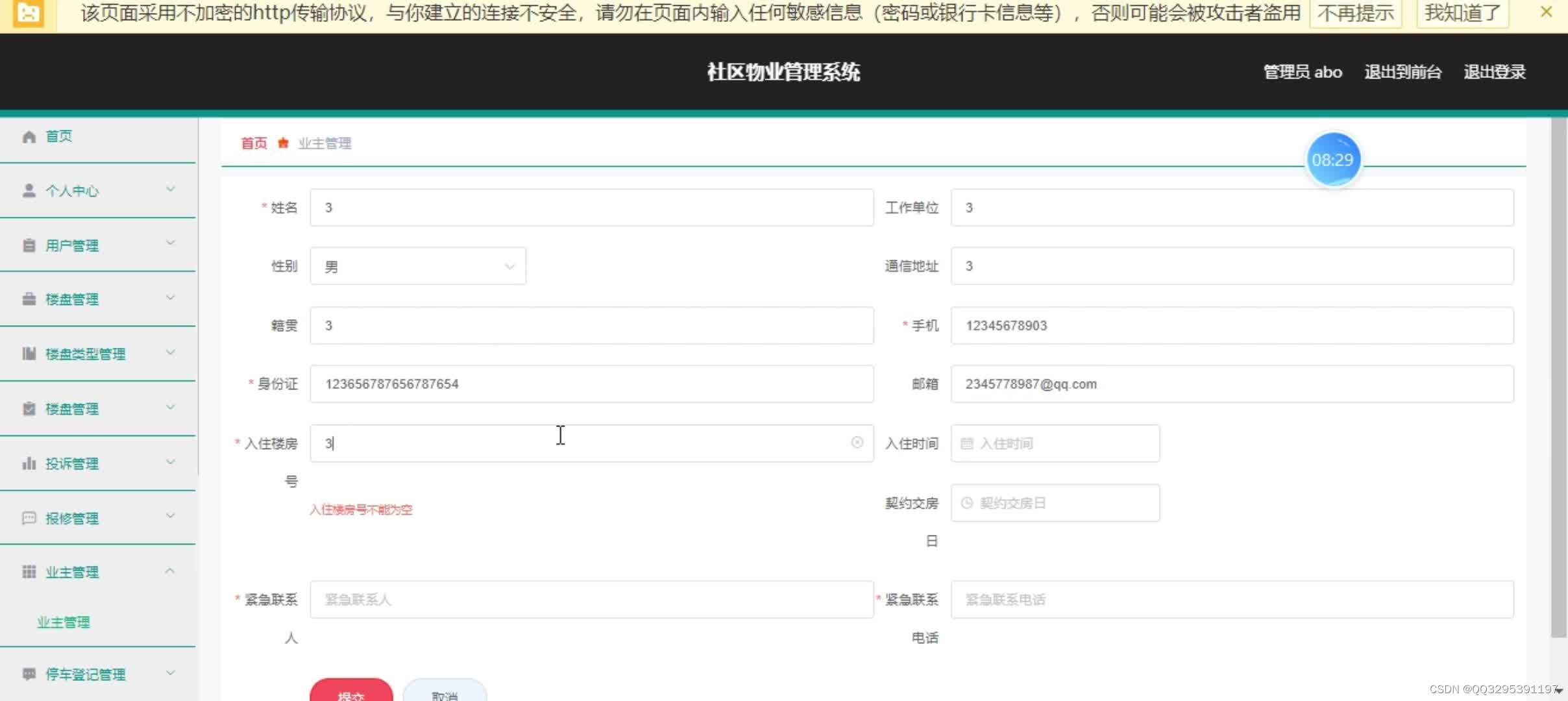Collapse the 业主管理 menu chevron

click(170, 571)
